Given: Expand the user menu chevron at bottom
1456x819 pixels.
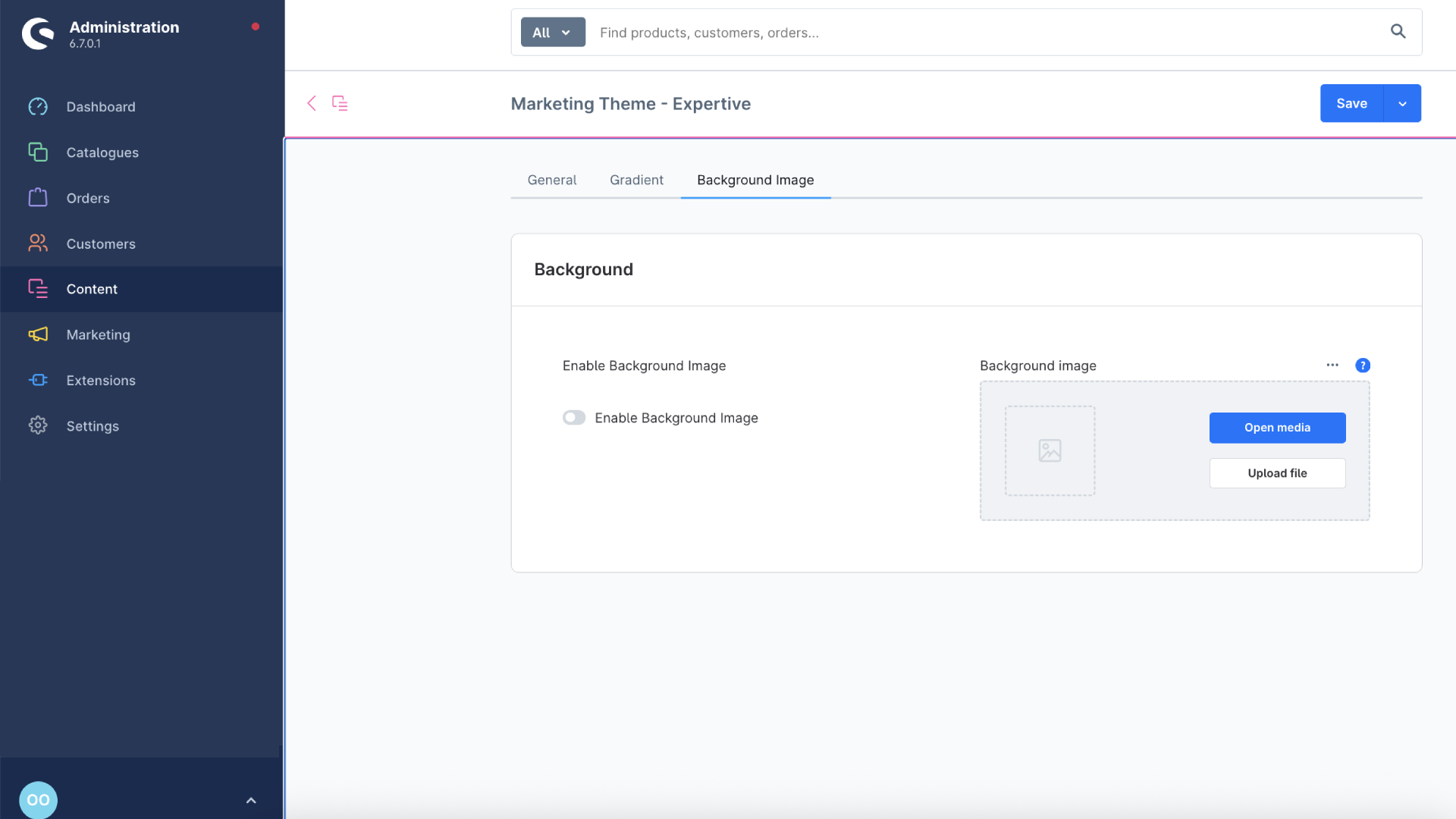Looking at the screenshot, I should 251,800.
